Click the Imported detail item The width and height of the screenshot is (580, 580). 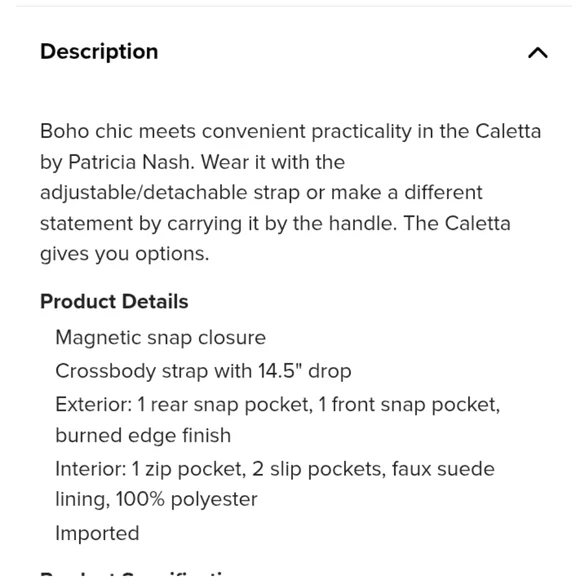tap(97, 533)
